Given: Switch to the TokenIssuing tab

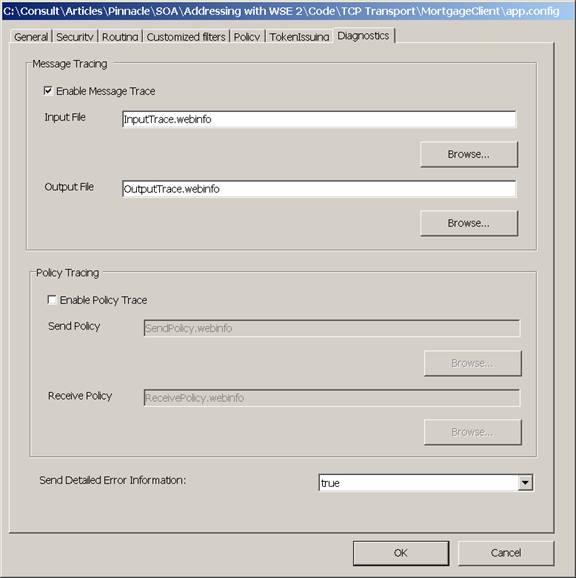Looking at the screenshot, I should pos(299,37).
